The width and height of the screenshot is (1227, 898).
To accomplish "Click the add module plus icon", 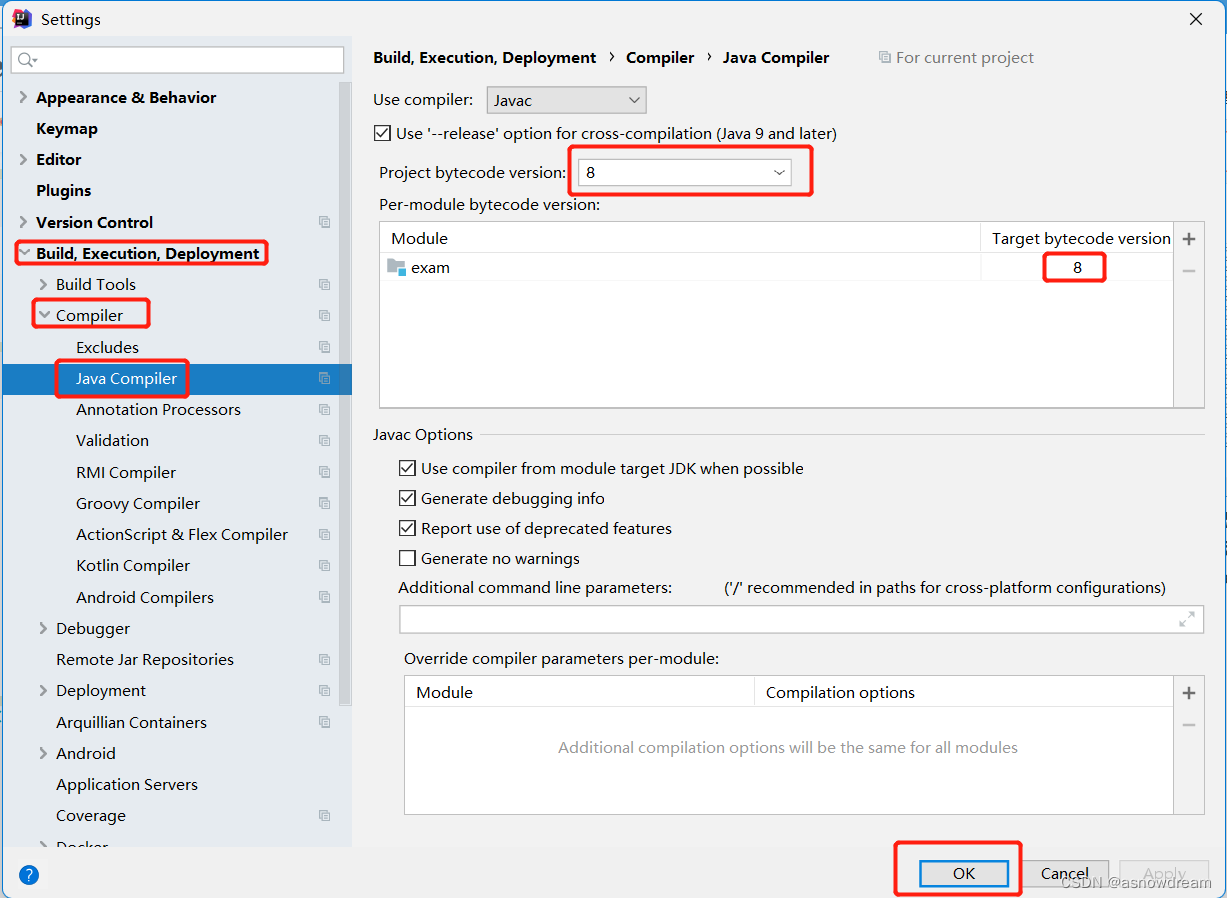I will coord(1189,239).
